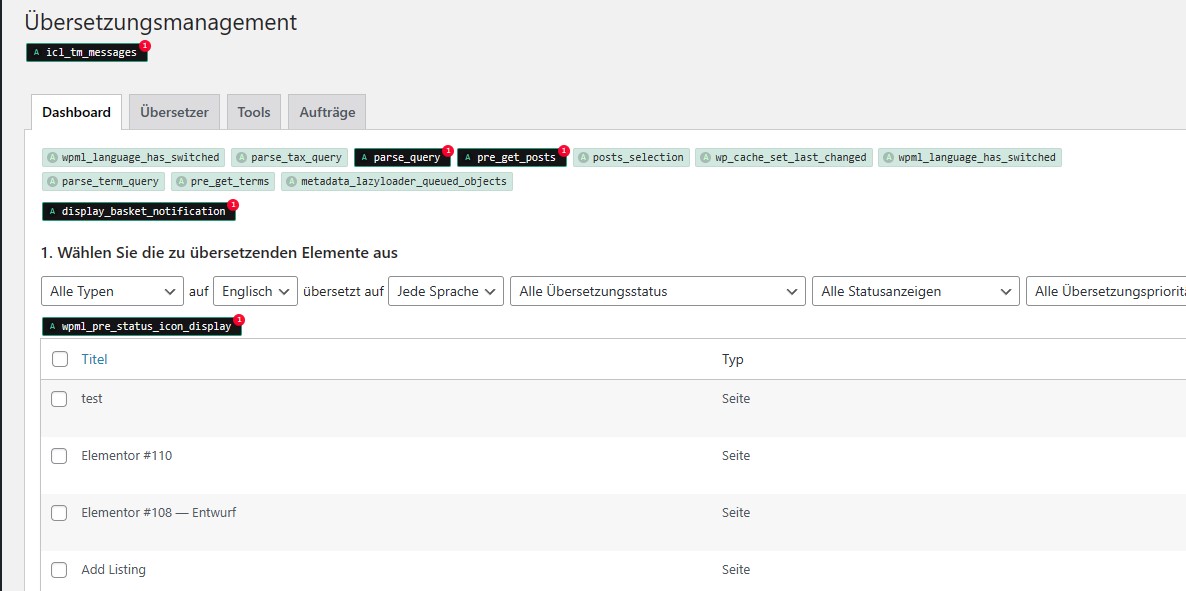This screenshot has height=591, width=1186.
Task: Click the pre_get_terms hook tag
Action: tap(223, 182)
